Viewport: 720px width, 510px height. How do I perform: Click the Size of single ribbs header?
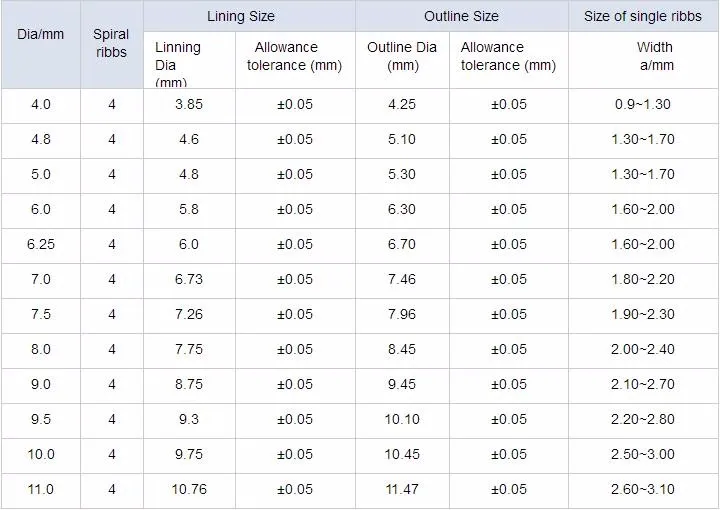click(643, 17)
